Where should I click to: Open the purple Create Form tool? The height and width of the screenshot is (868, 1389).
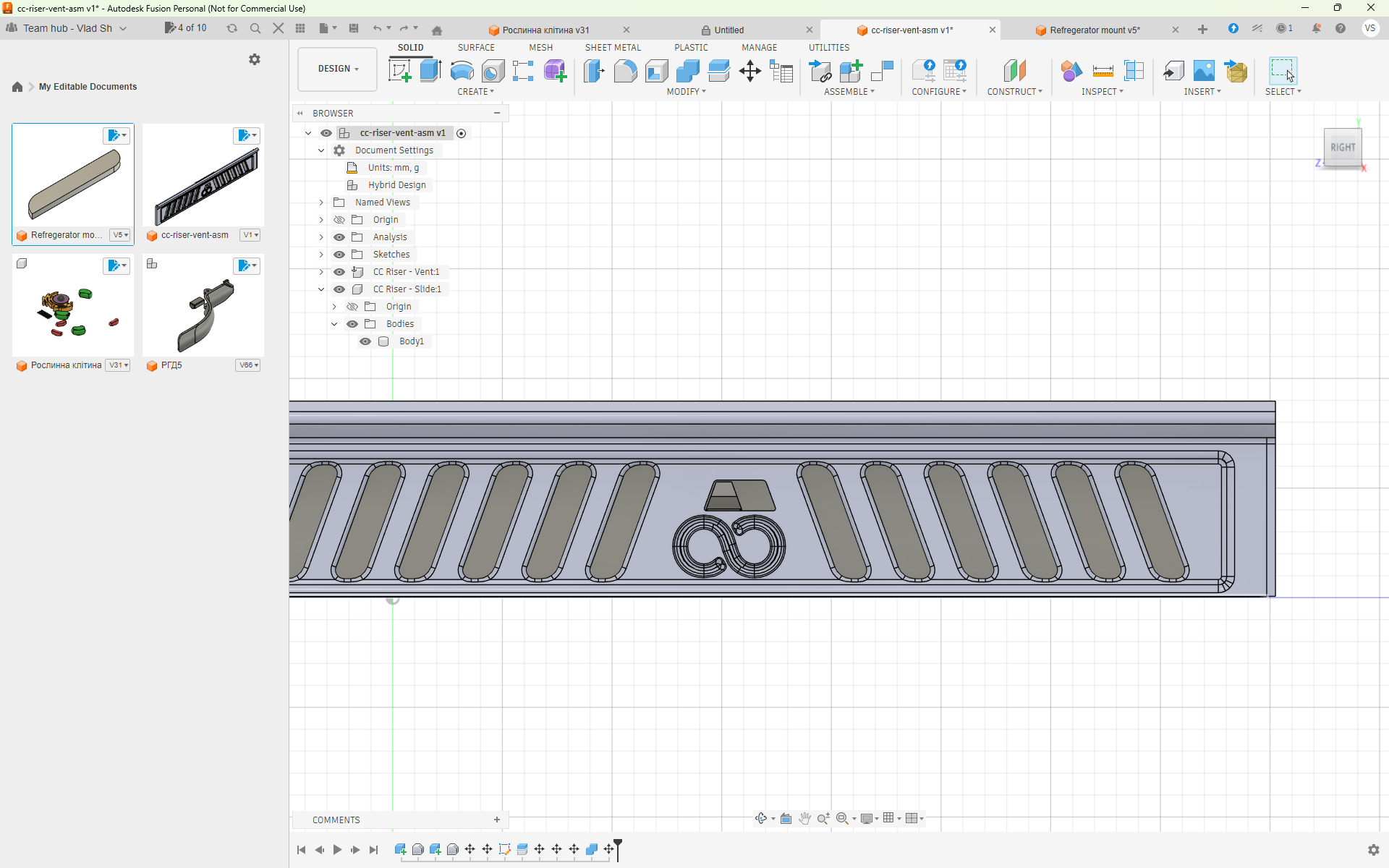pyautogui.click(x=556, y=71)
